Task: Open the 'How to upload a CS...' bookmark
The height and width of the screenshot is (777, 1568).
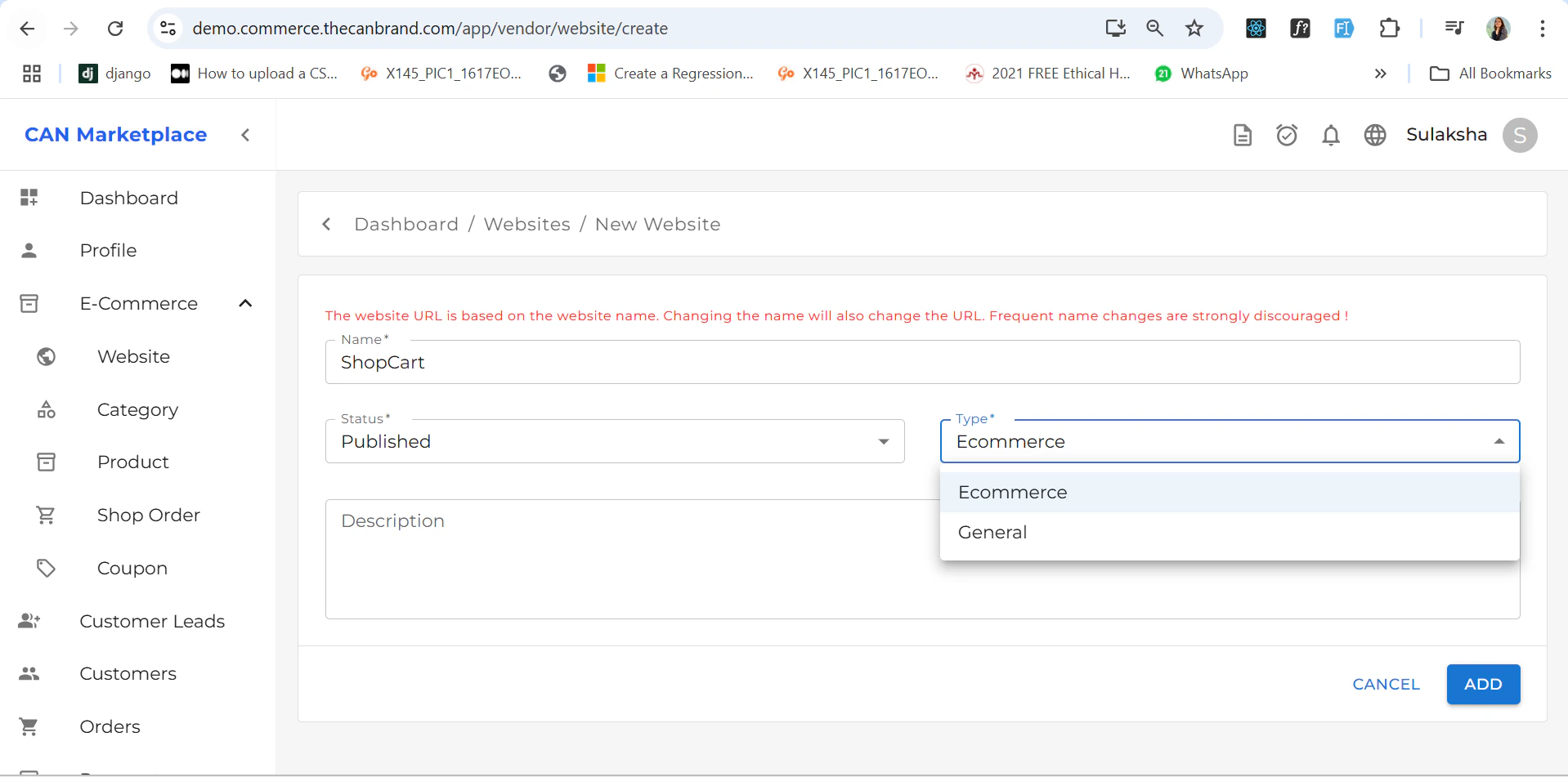Action: pyautogui.click(x=254, y=74)
